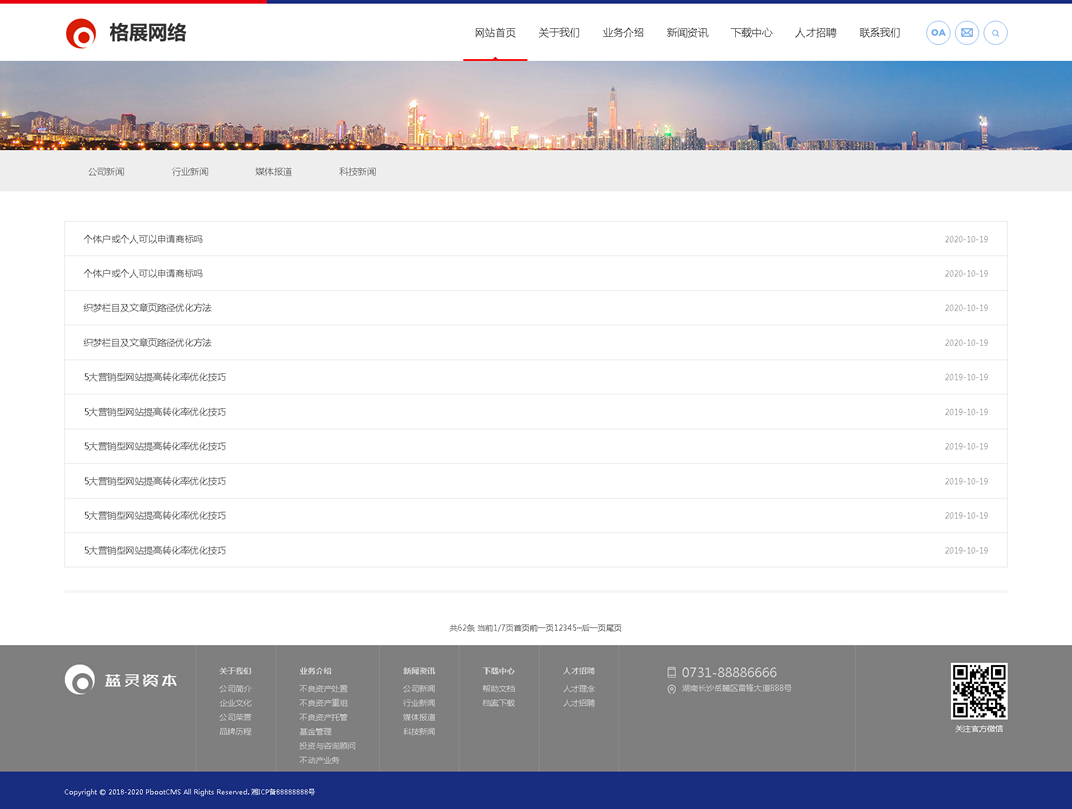Open first 织梦栏目及文章页路径优化方法 article

point(147,308)
